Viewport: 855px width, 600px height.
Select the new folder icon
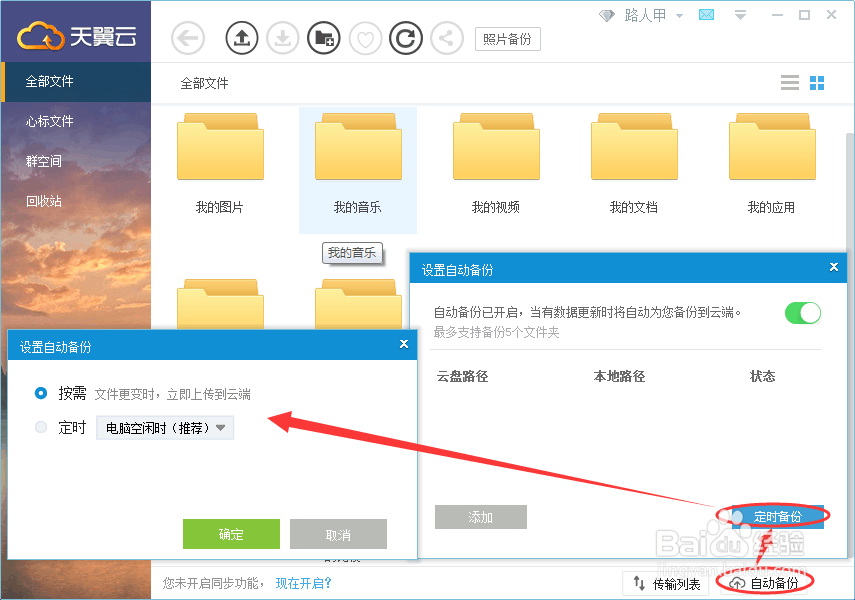pyautogui.click(x=324, y=38)
